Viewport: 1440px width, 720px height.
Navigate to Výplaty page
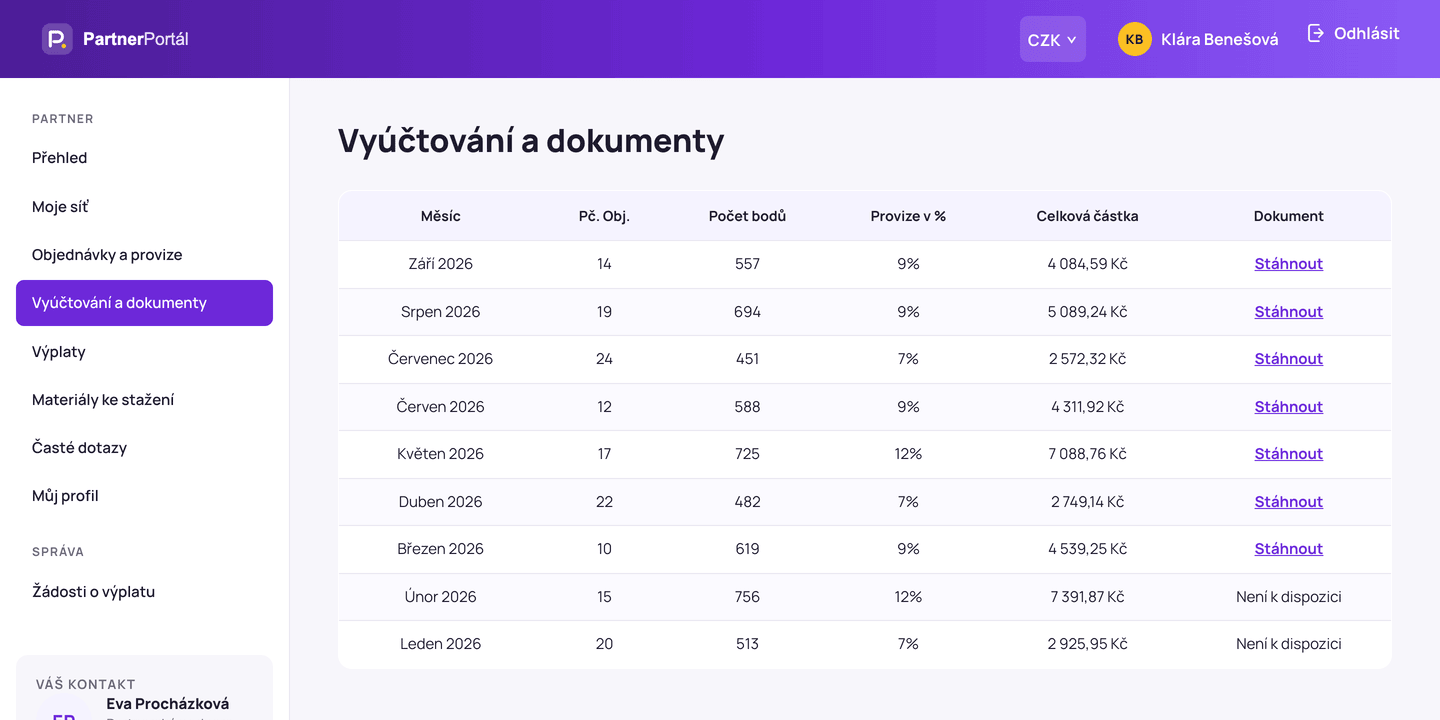tap(144, 352)
